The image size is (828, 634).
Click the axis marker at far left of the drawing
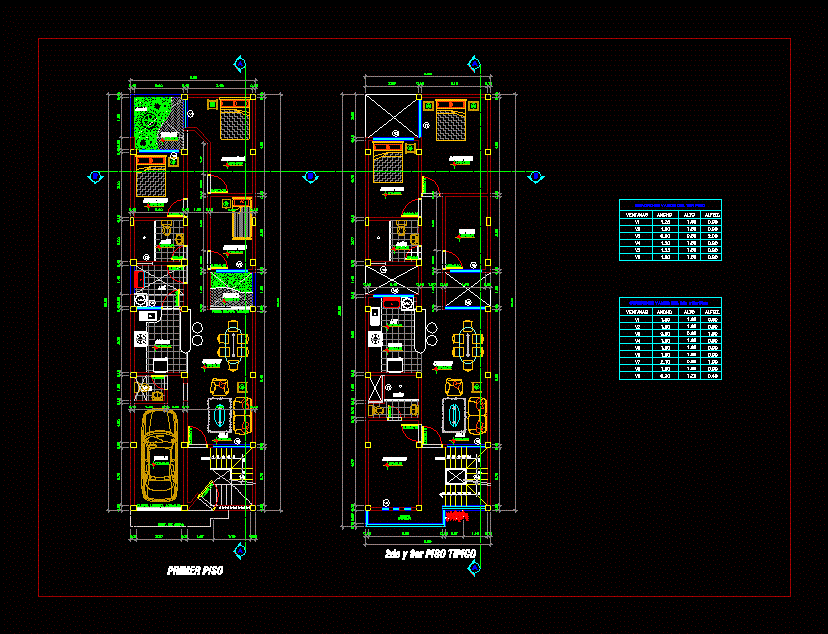click(95, 177)
